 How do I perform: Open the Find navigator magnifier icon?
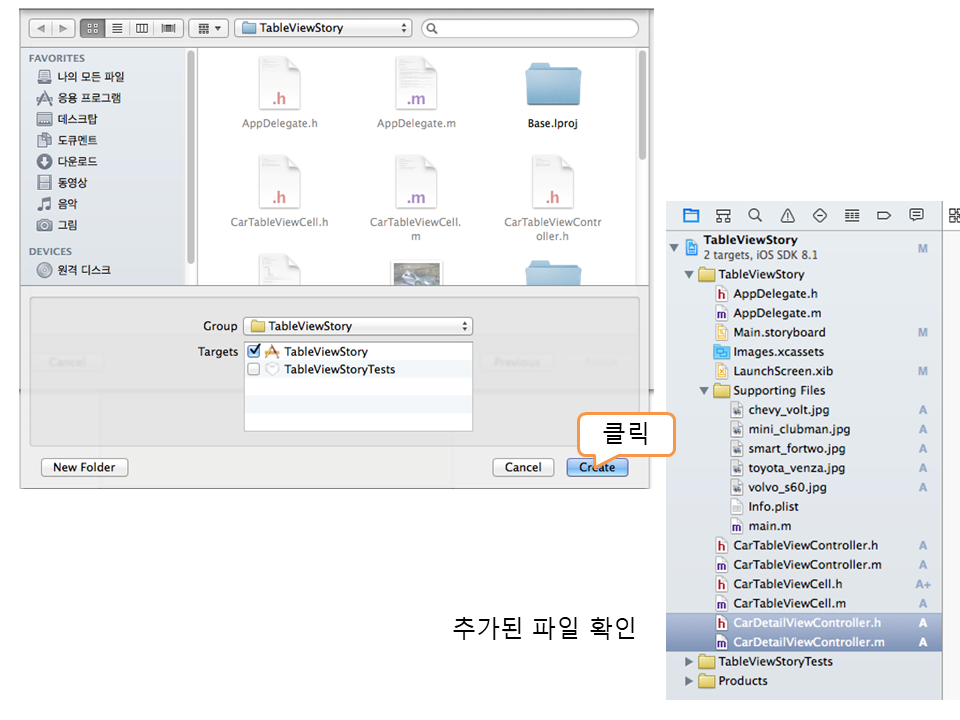755,215
